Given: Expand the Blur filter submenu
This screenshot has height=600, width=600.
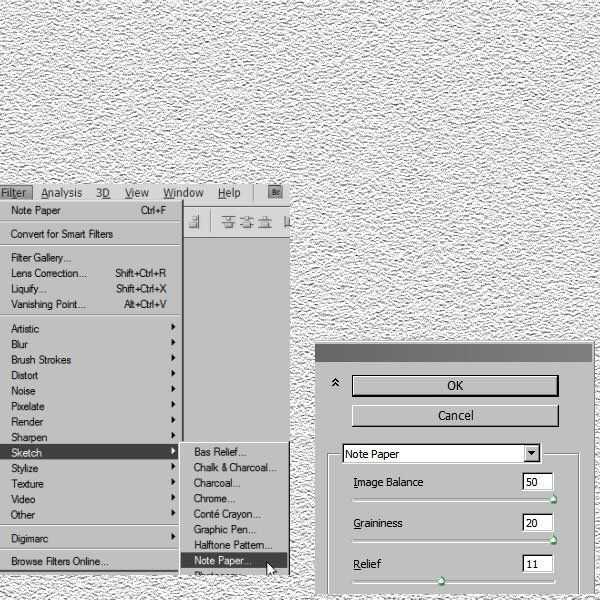Looking at the screenshot, I should tap(89, 344).
